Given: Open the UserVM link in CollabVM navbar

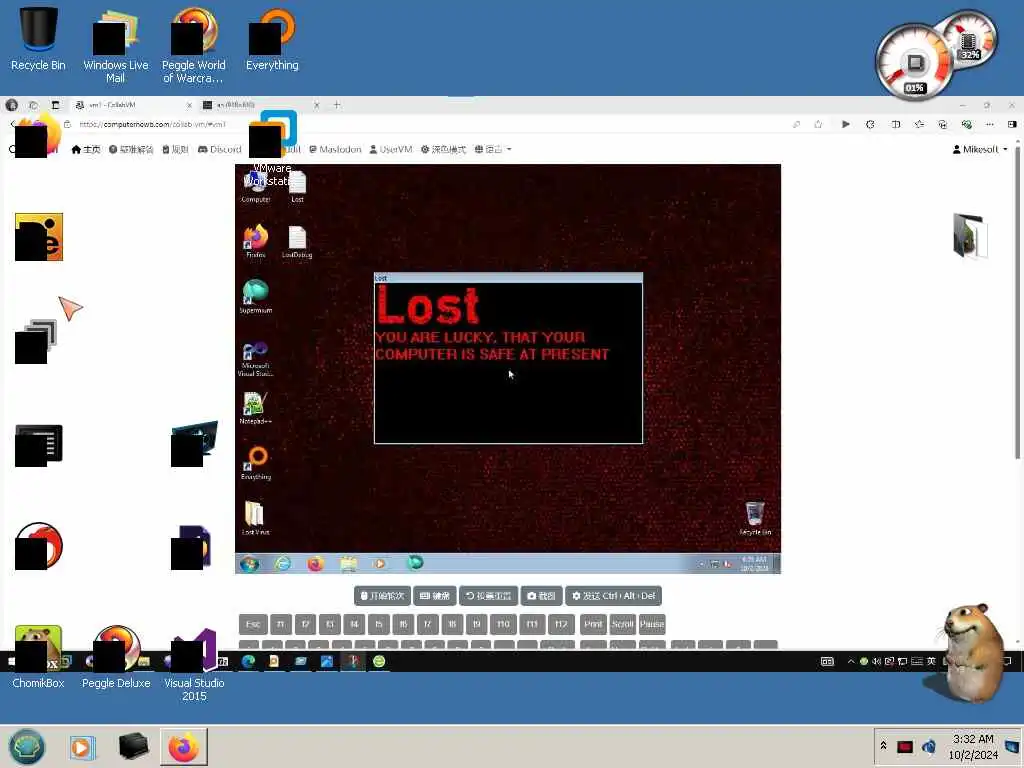Looking at the screenshot, I should pyautogui.click(x=391, y=150).
